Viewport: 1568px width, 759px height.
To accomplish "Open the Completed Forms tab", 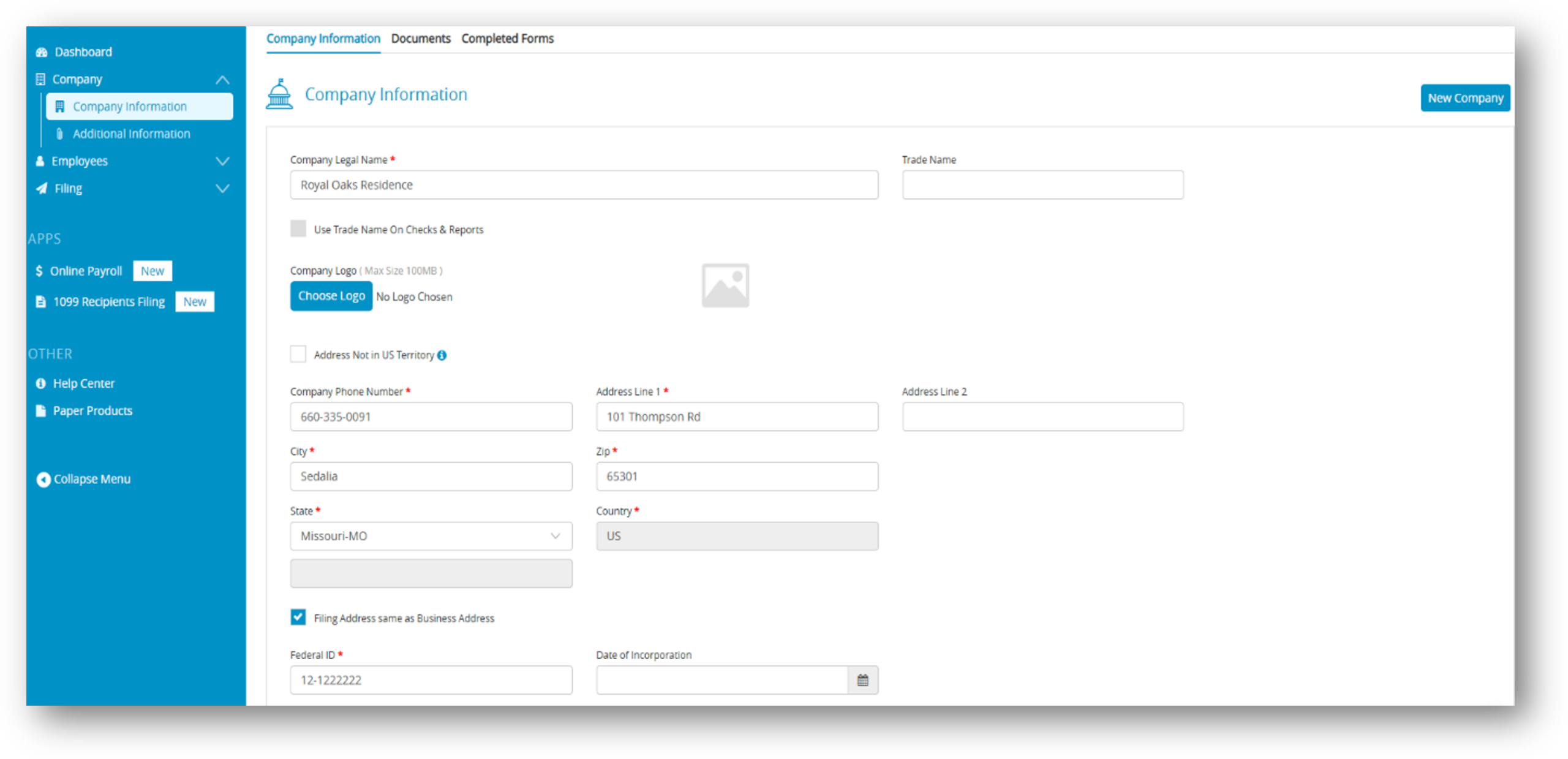I will (507, 39).
